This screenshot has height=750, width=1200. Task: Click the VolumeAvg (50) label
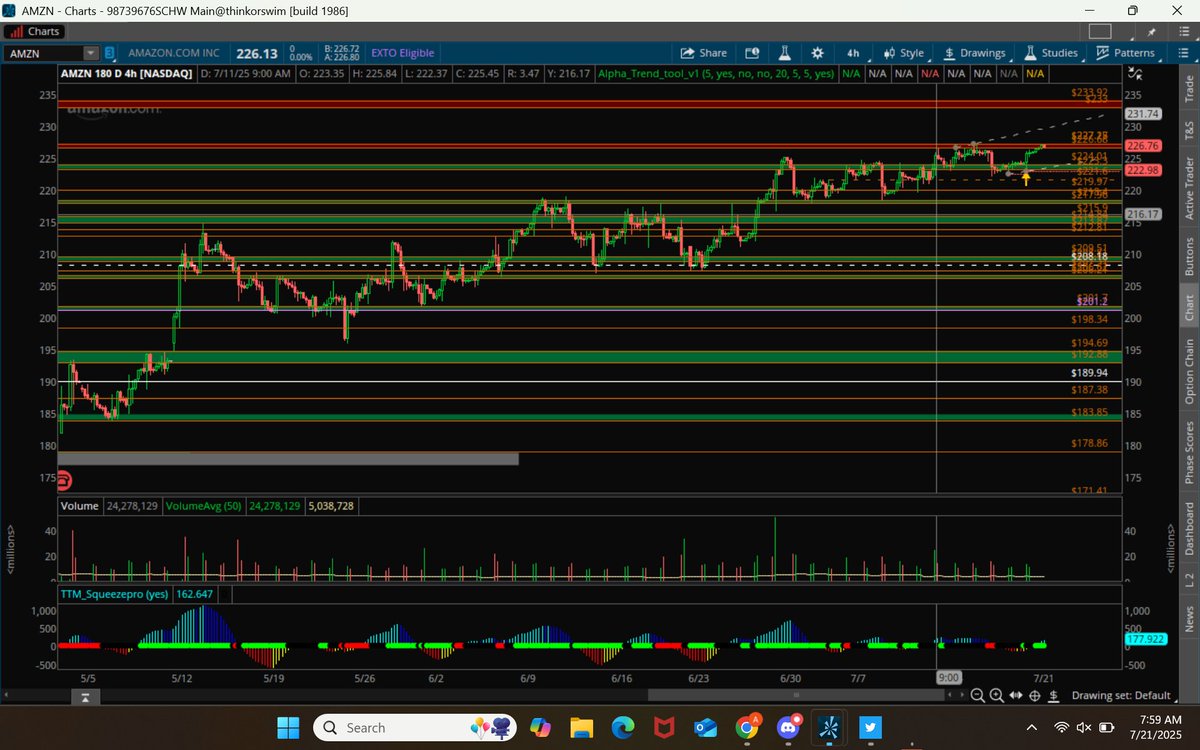tap(202, 506)
